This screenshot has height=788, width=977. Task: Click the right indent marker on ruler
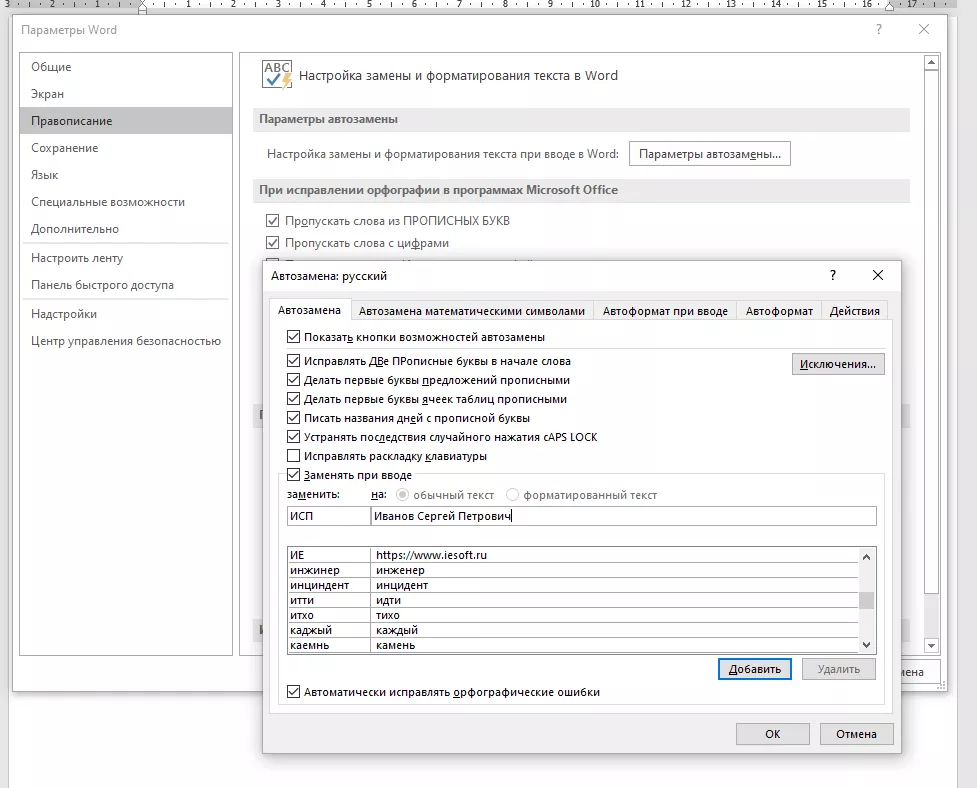click(x=889, y=6)
